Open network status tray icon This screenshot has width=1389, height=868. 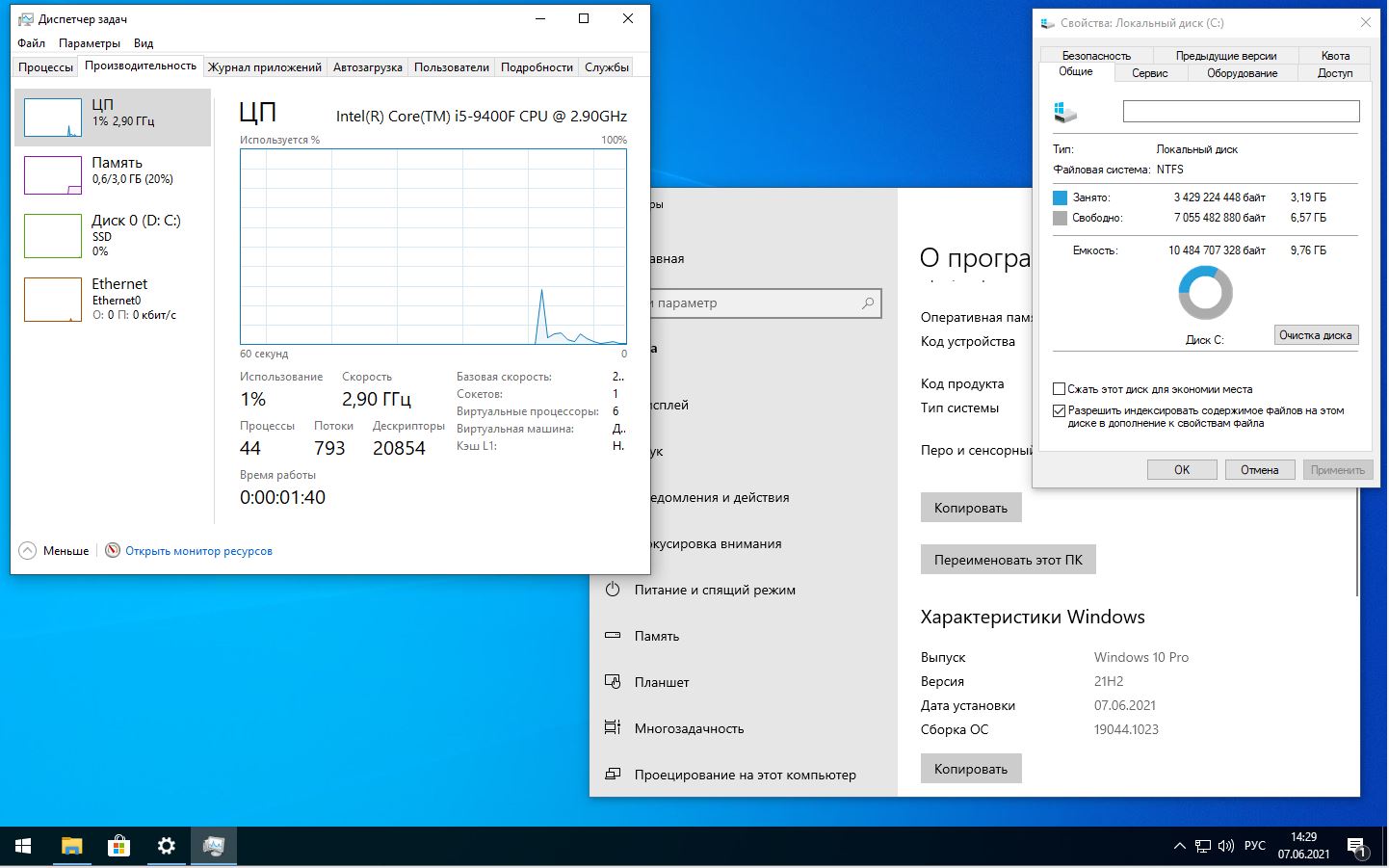[1203, 847]
